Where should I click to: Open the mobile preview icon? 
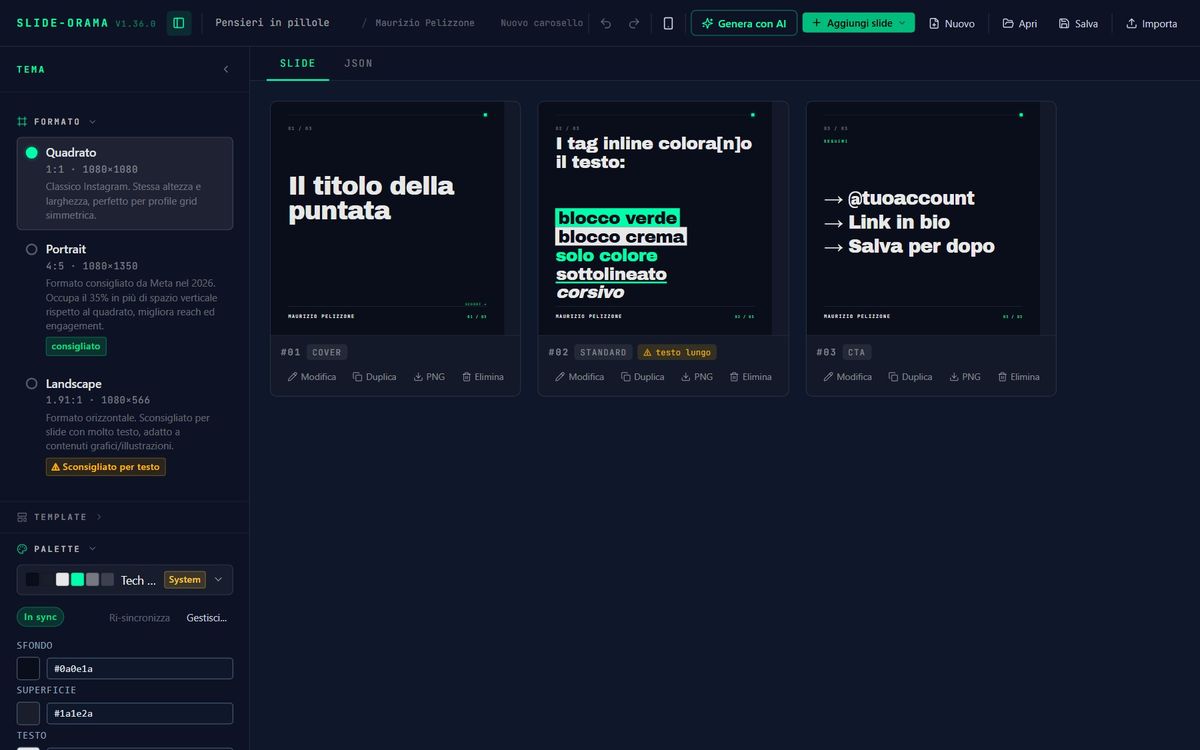coord(668,23)
